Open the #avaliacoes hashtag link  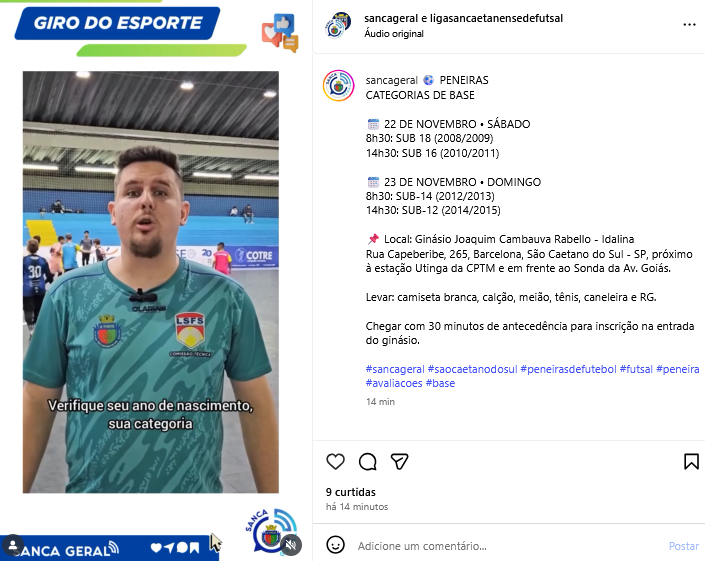(x=394, y=383)
